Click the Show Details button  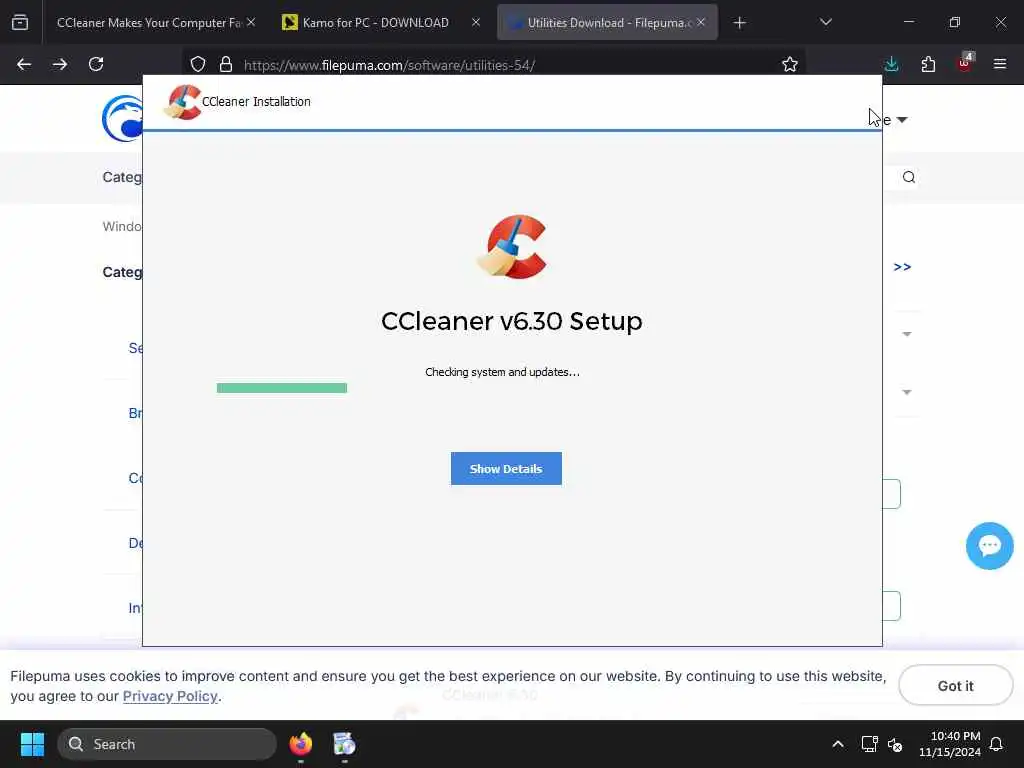point(506,468)
